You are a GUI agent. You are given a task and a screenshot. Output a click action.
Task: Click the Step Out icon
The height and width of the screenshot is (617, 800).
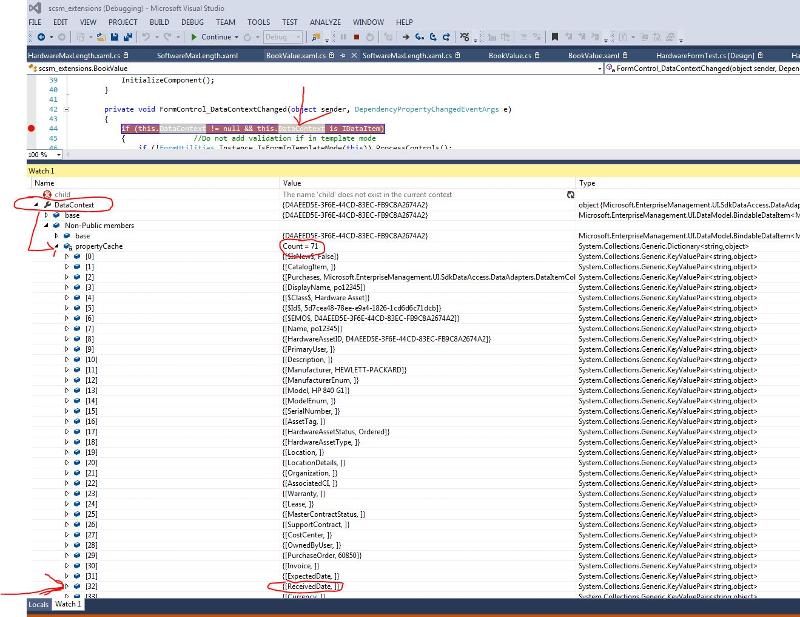[446, 37]
